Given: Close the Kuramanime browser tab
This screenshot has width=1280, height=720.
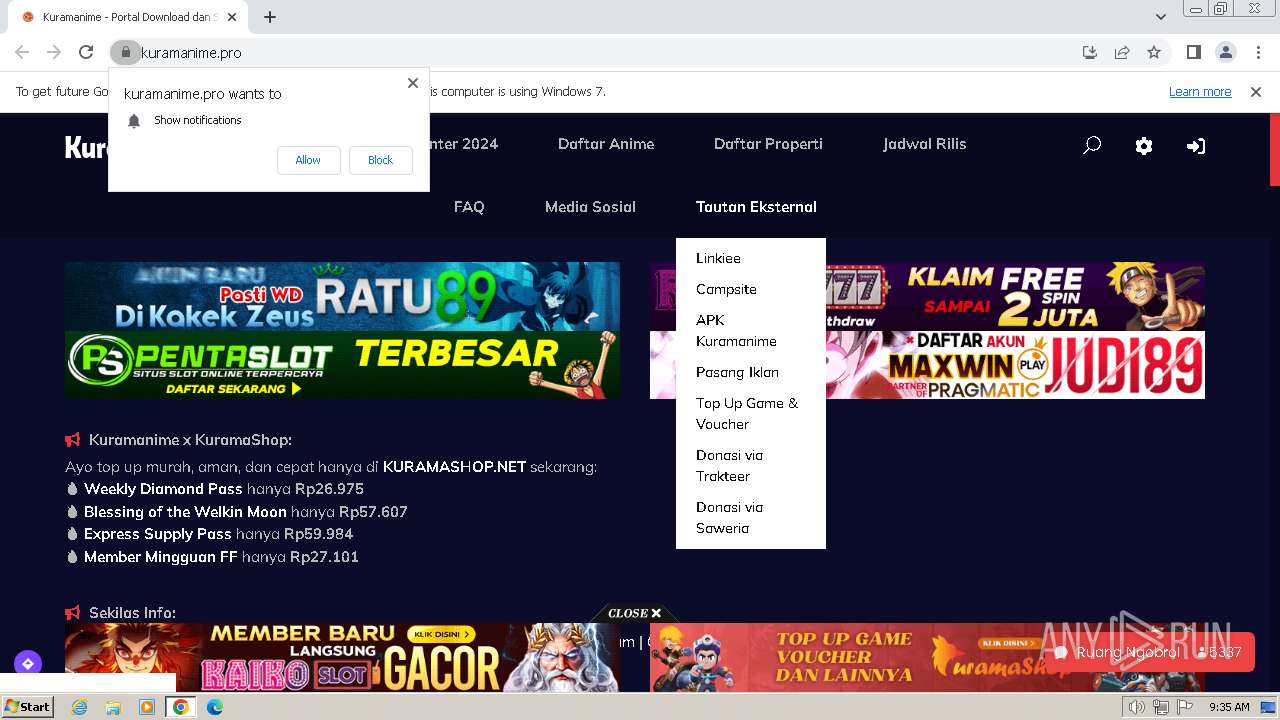Looking at the screenshot, I should coord(232,17).
